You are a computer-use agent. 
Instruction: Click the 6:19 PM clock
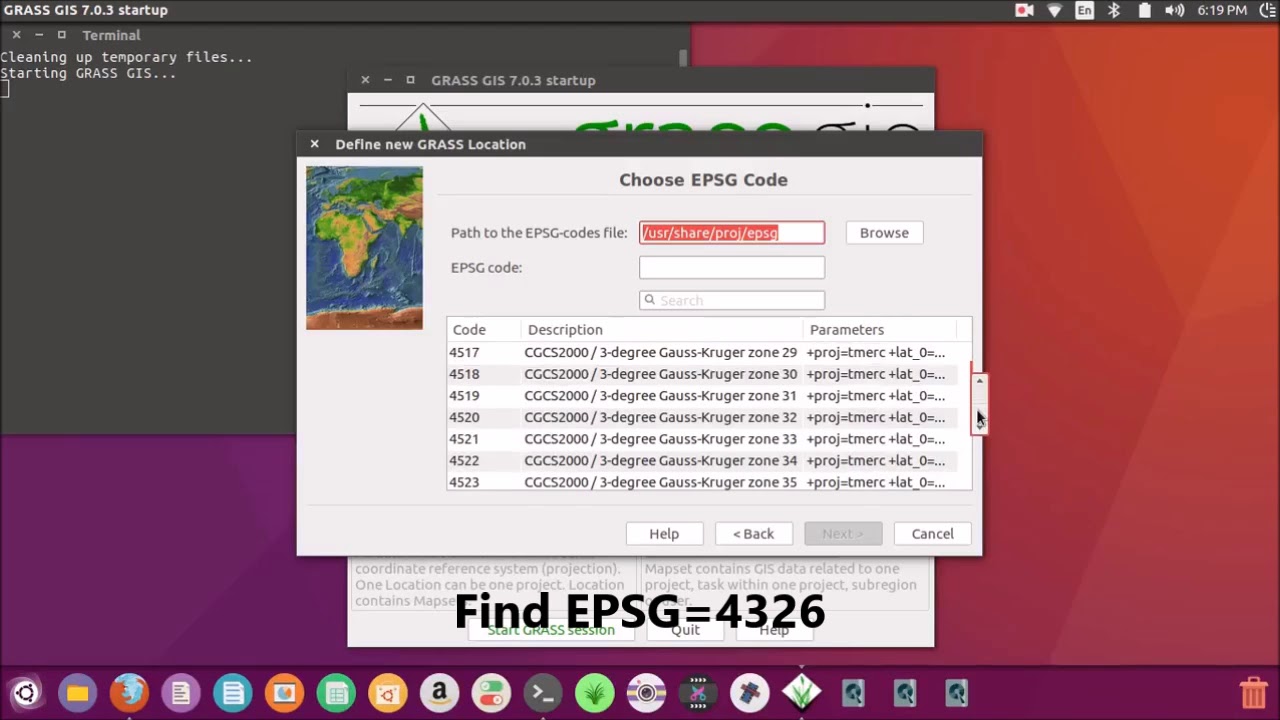point(1222,10)
